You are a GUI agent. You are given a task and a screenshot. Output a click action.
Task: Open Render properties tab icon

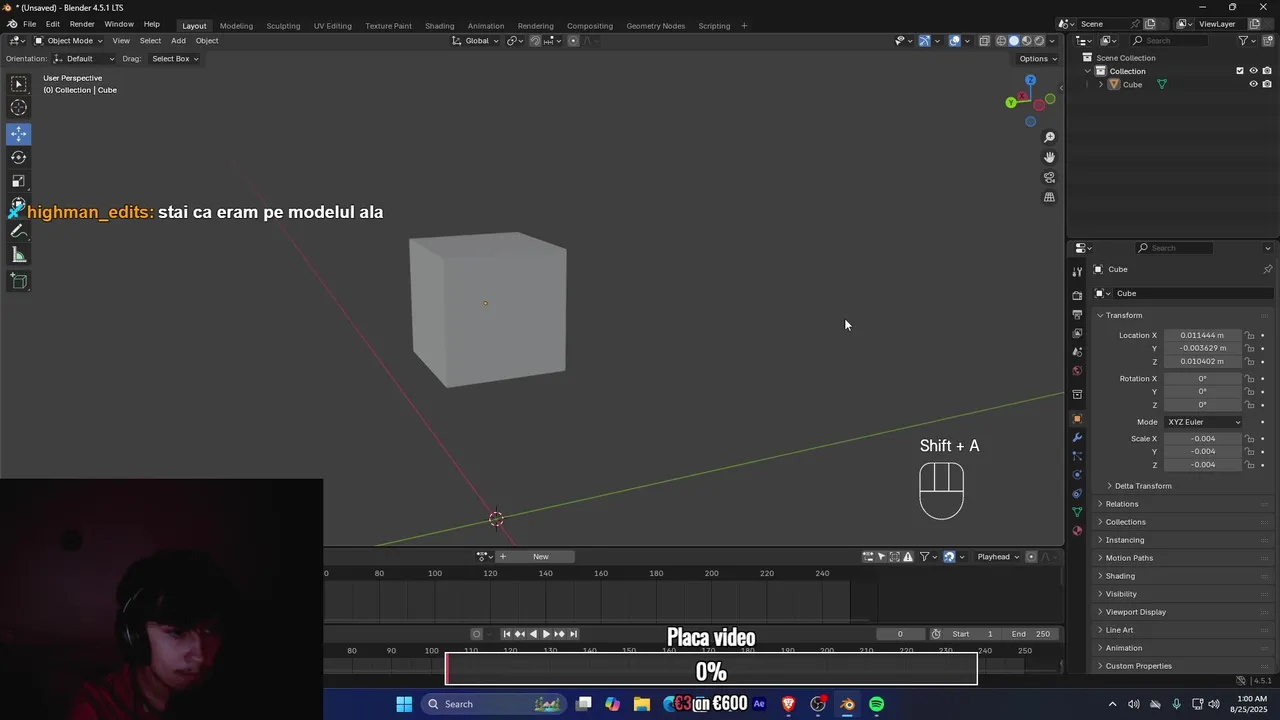tap(1077, 296)
